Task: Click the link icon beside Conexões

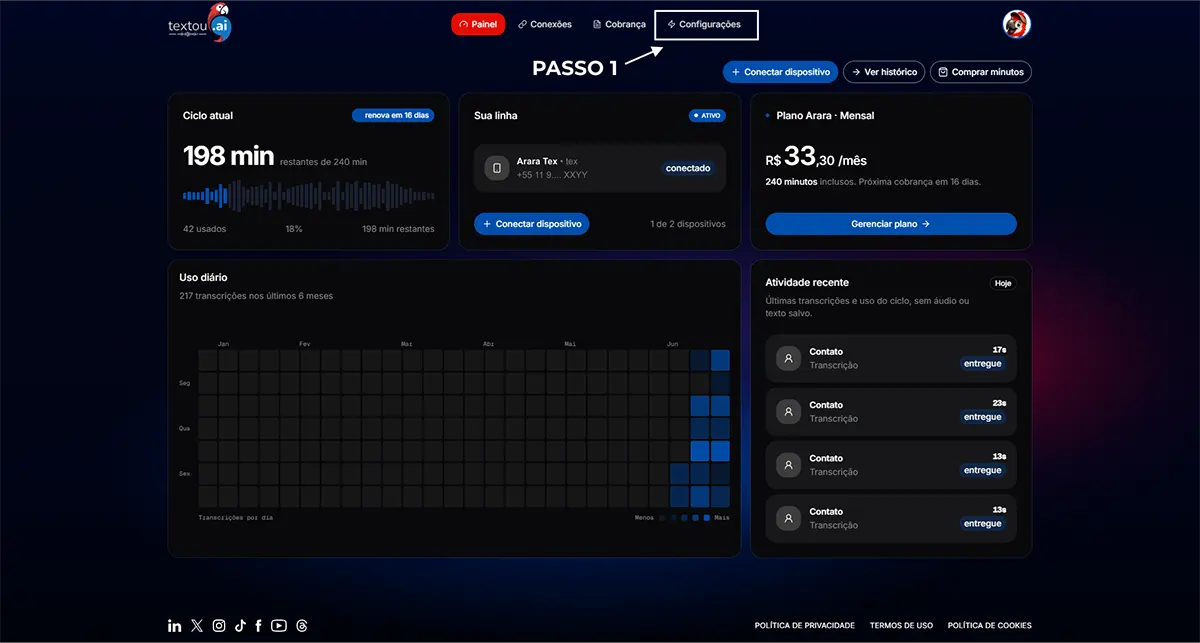Action: pyautogui.click(x=522, y=24)
